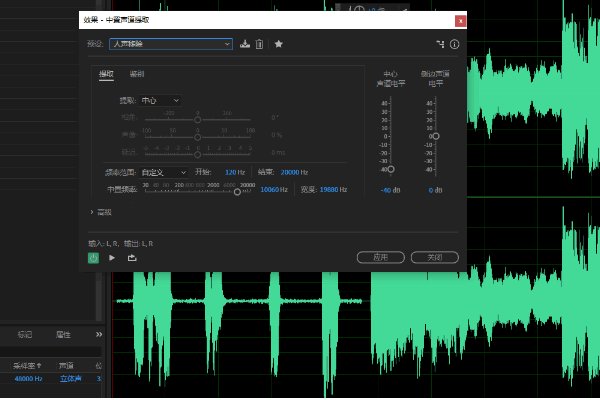Click the side channel level slider knob
This screenshot has width=600, height=400.
pos(435,136)
